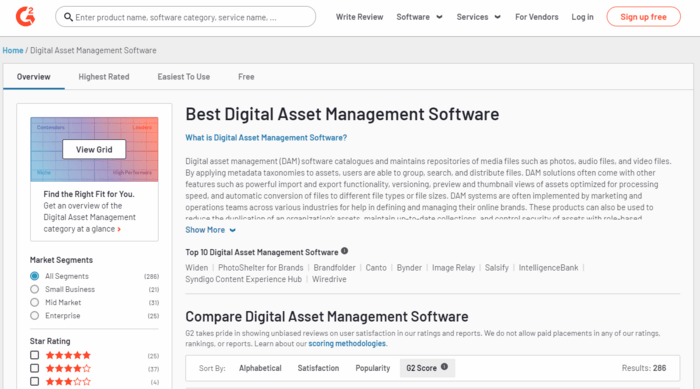Image resolution: width=700 pixels, height=389 pixels.
Task: Open Wiredrive in the top 10 list
Action: 329,279
